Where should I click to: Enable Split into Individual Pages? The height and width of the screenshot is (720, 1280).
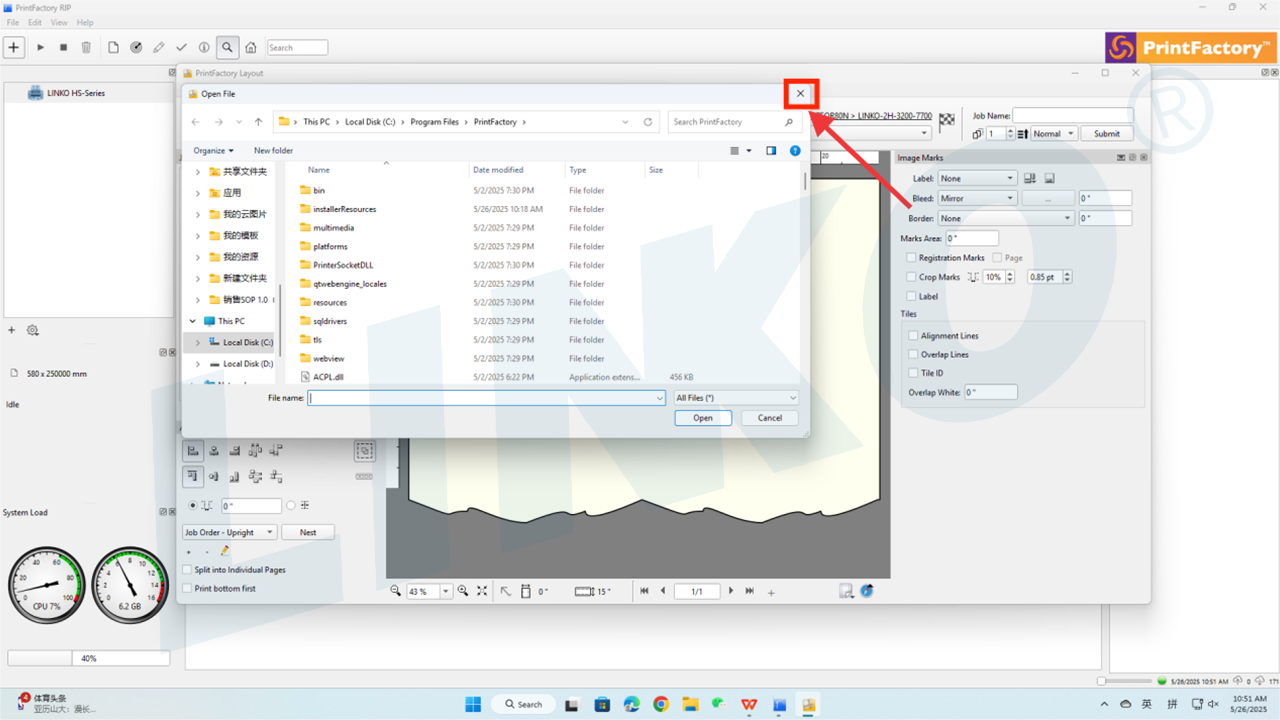(187, 570)
